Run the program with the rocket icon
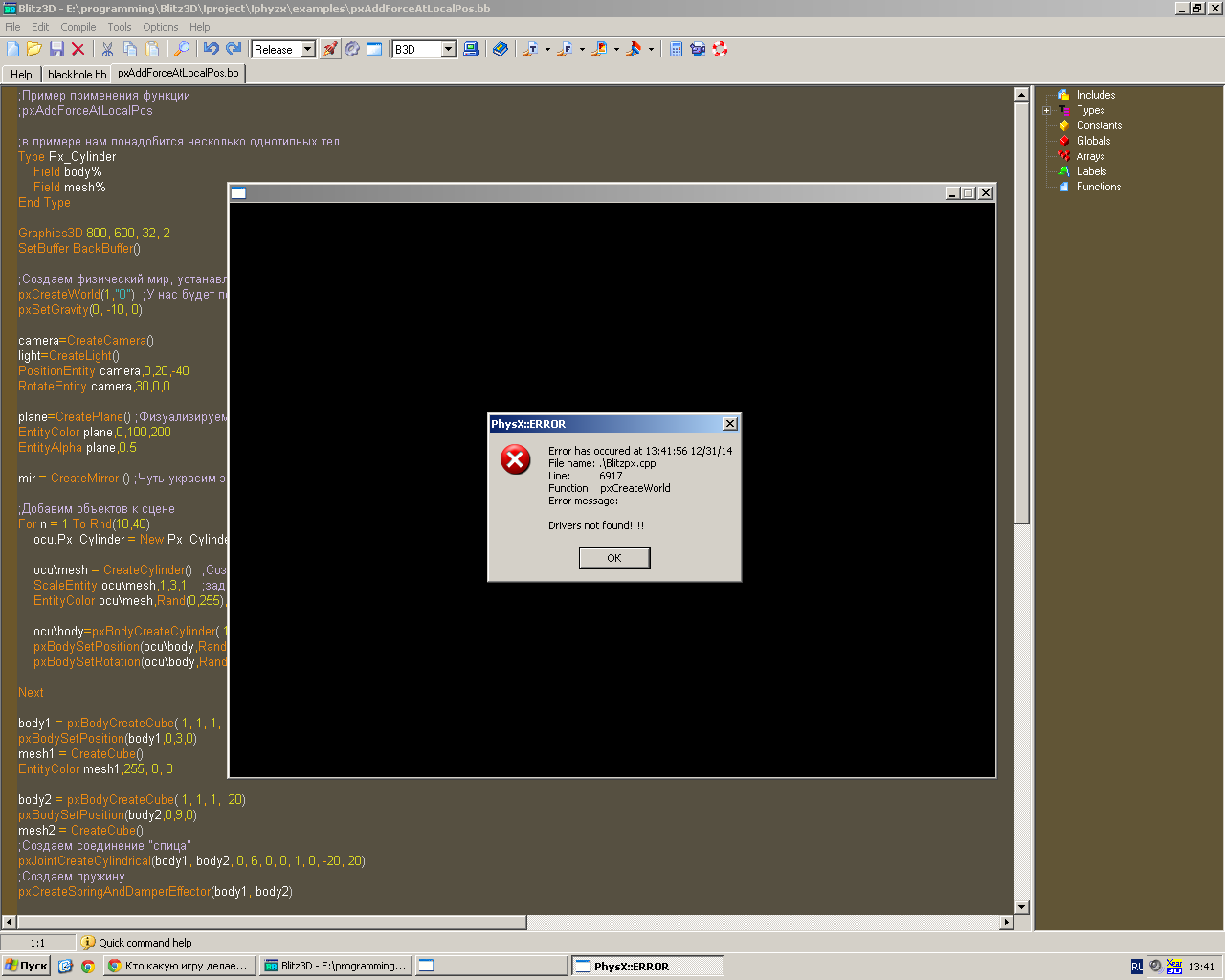 330,49
